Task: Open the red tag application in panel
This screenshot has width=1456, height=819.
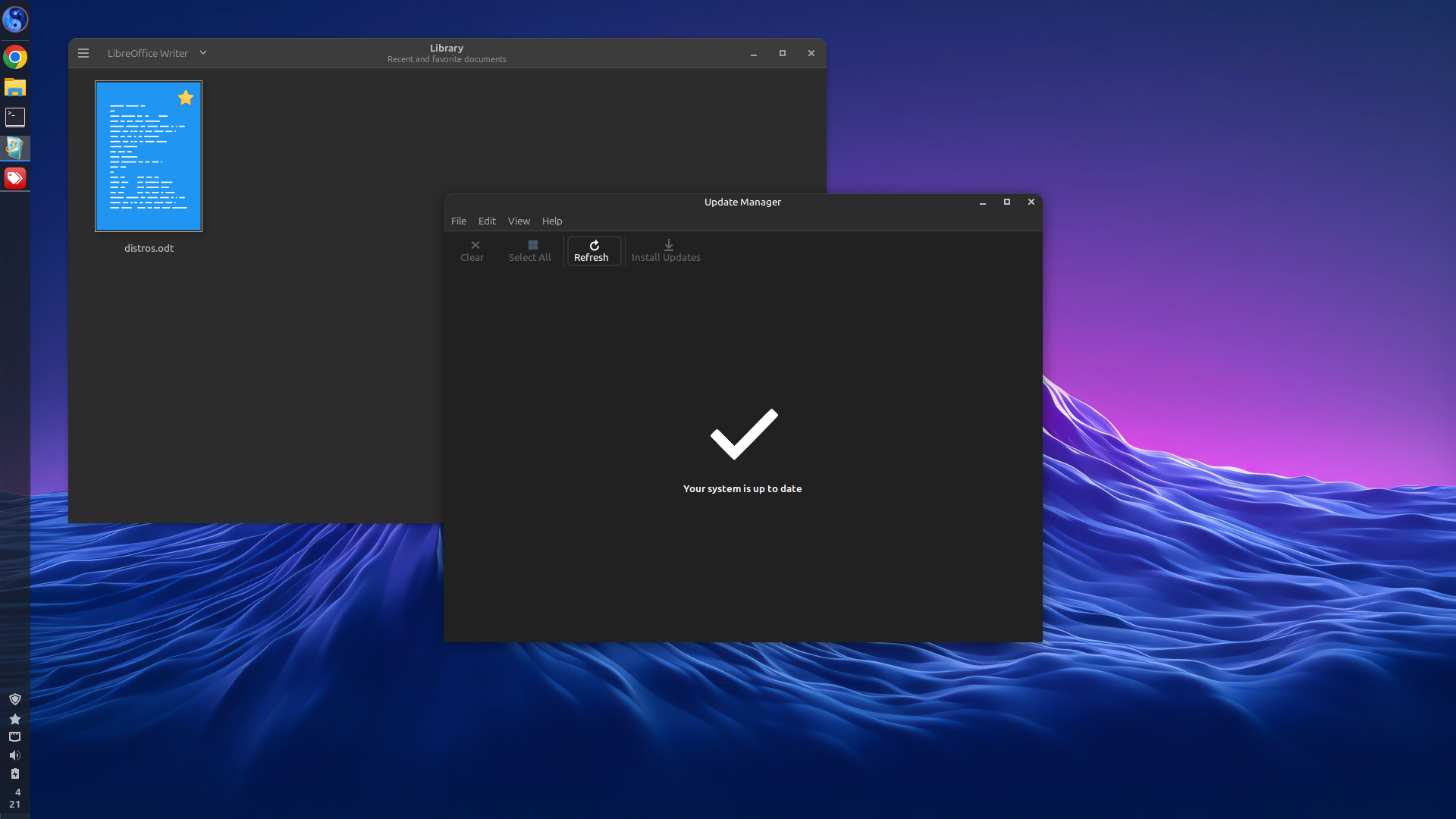Action: [x=15, y=178]
